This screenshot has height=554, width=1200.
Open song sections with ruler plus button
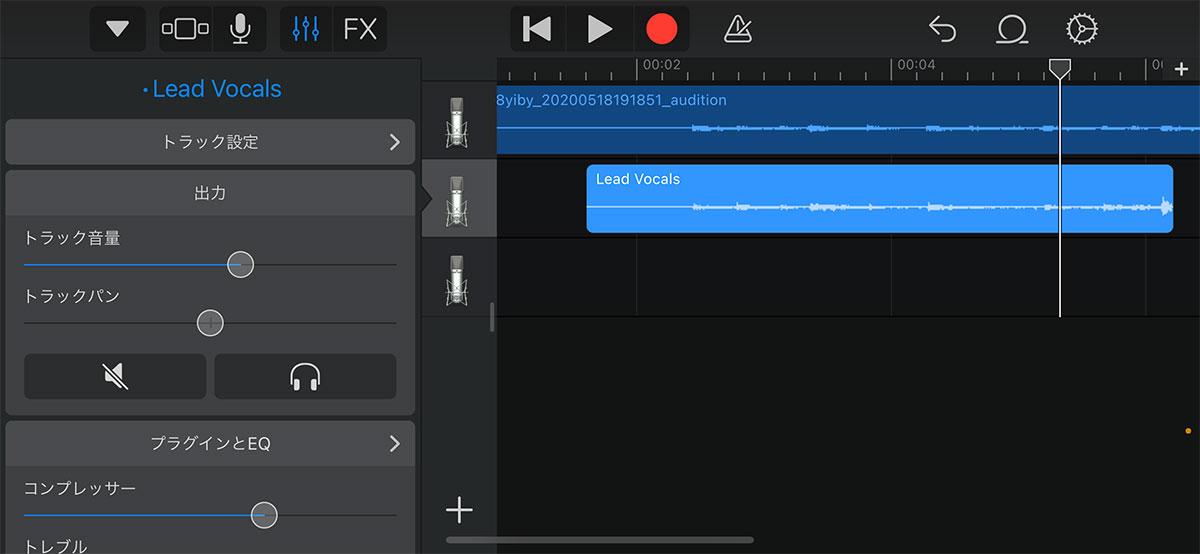coord(1181,69)
